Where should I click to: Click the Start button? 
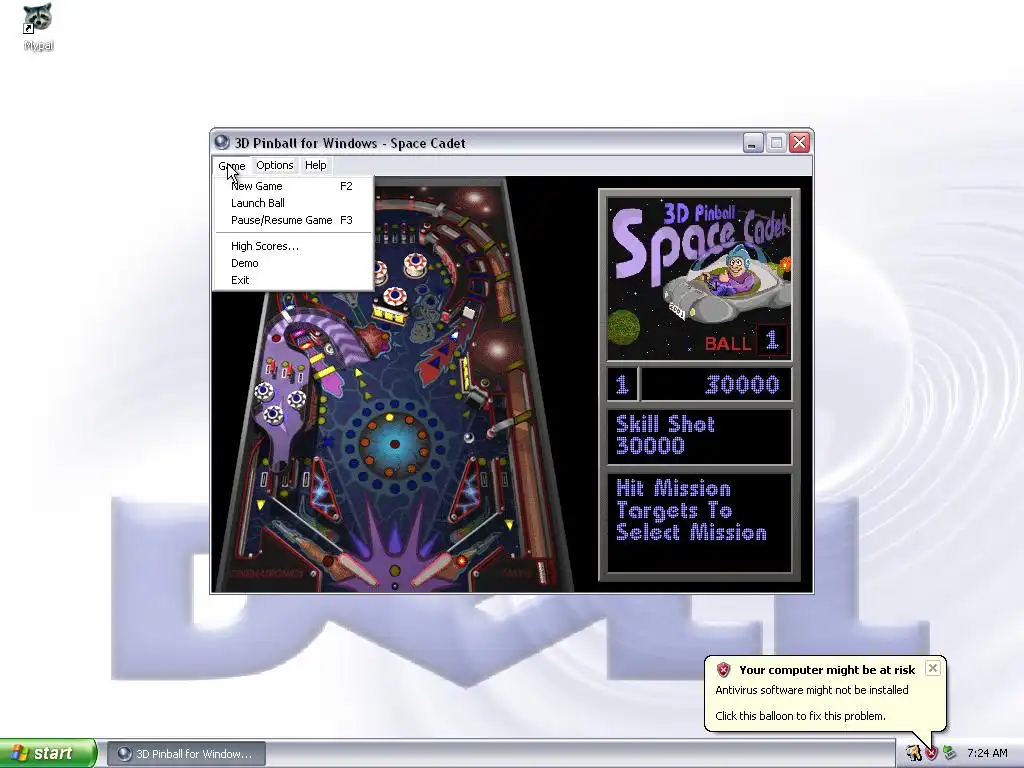[x=48, y=753]
